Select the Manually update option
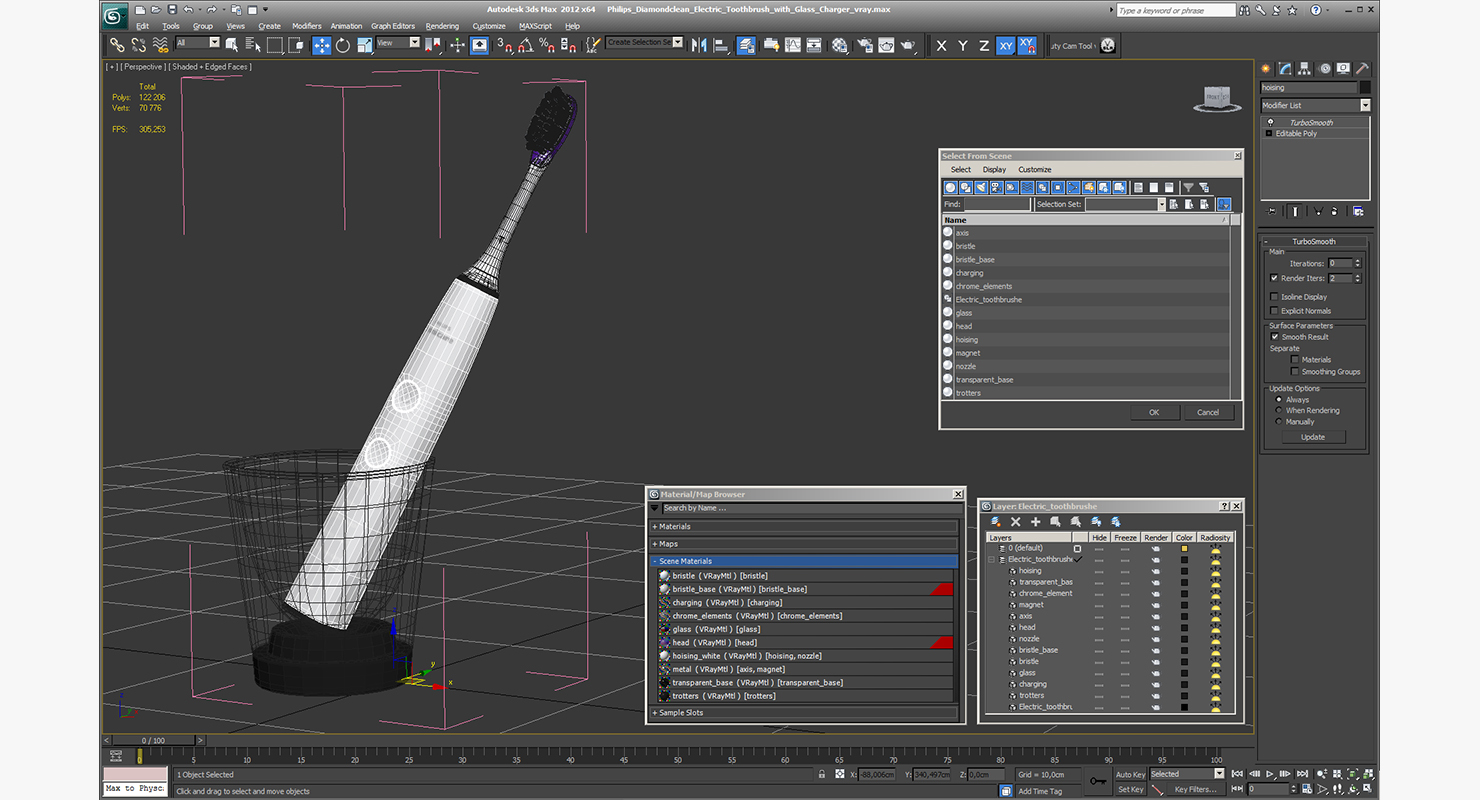1480x800 pixels. (x=1279, y=422)
